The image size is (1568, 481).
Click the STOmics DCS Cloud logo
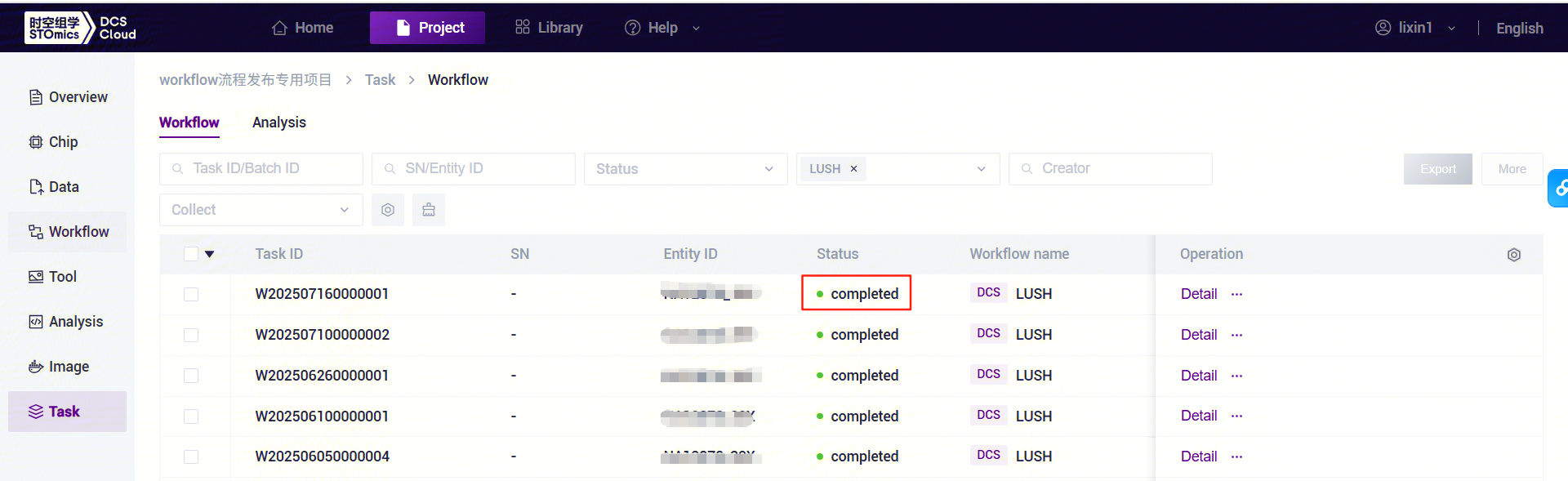pos(81,28)
